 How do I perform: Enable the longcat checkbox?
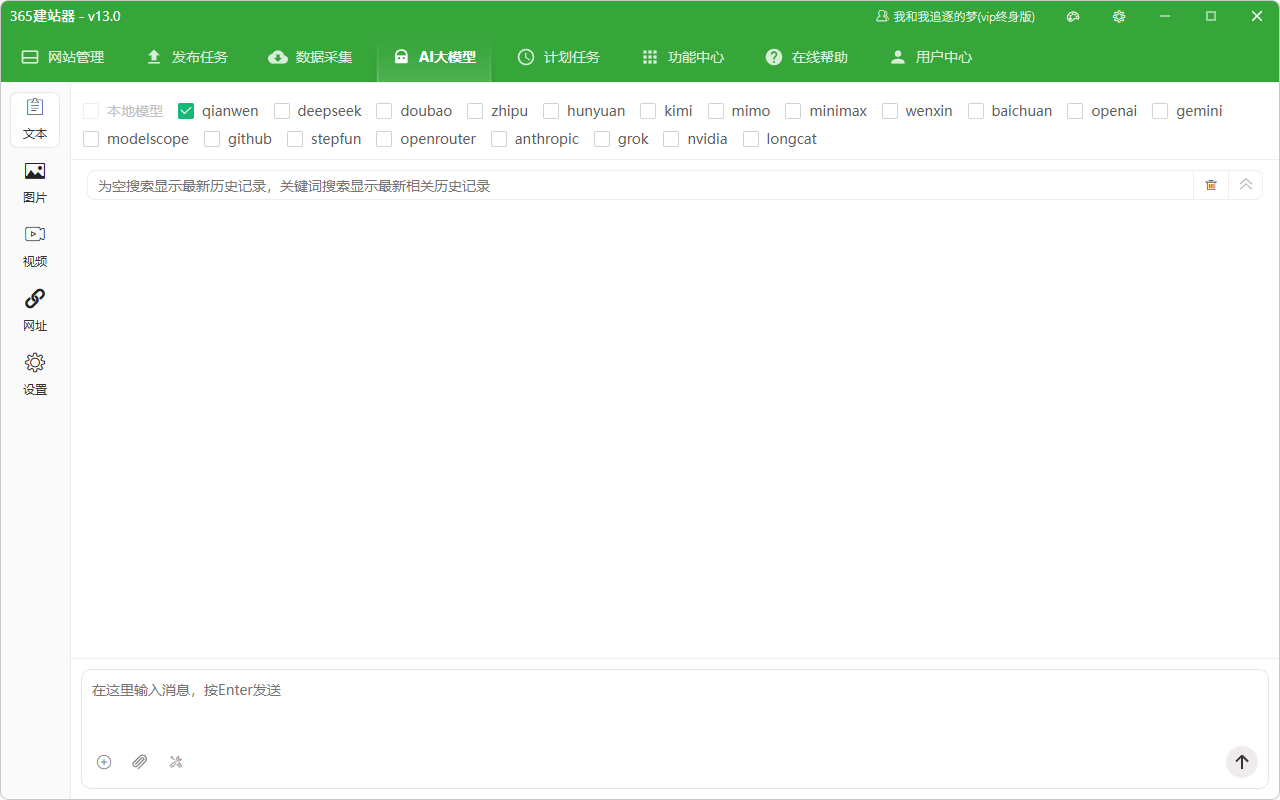[x=751, y=139]
